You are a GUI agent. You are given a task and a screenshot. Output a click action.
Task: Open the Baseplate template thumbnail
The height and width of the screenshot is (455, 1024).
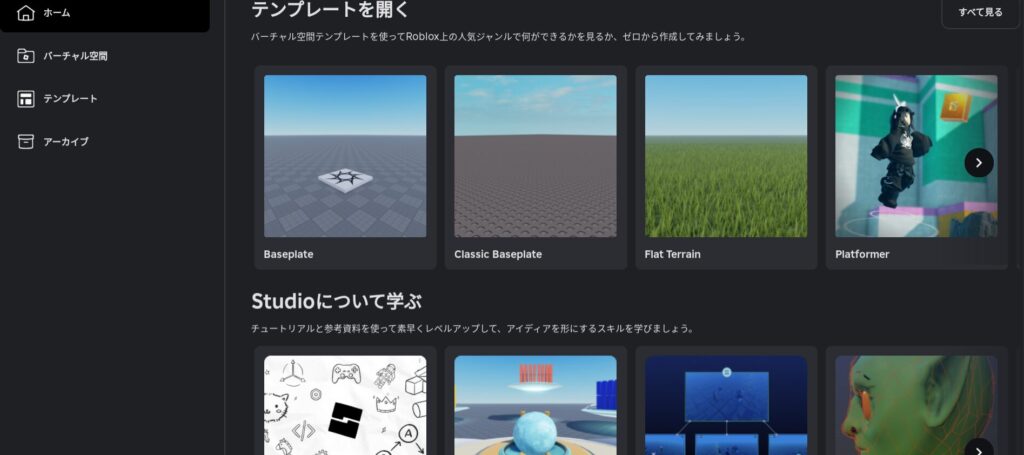pos(345,156)
